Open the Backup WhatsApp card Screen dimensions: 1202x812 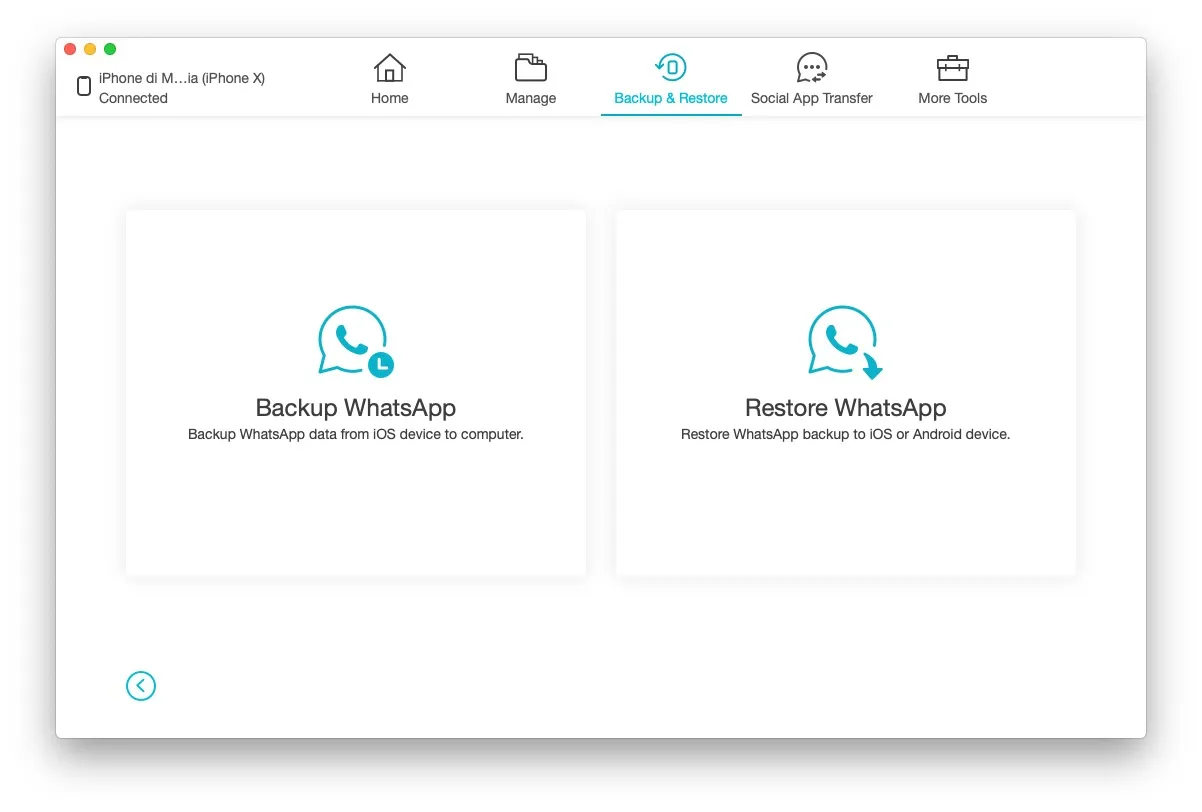point(354,392)
